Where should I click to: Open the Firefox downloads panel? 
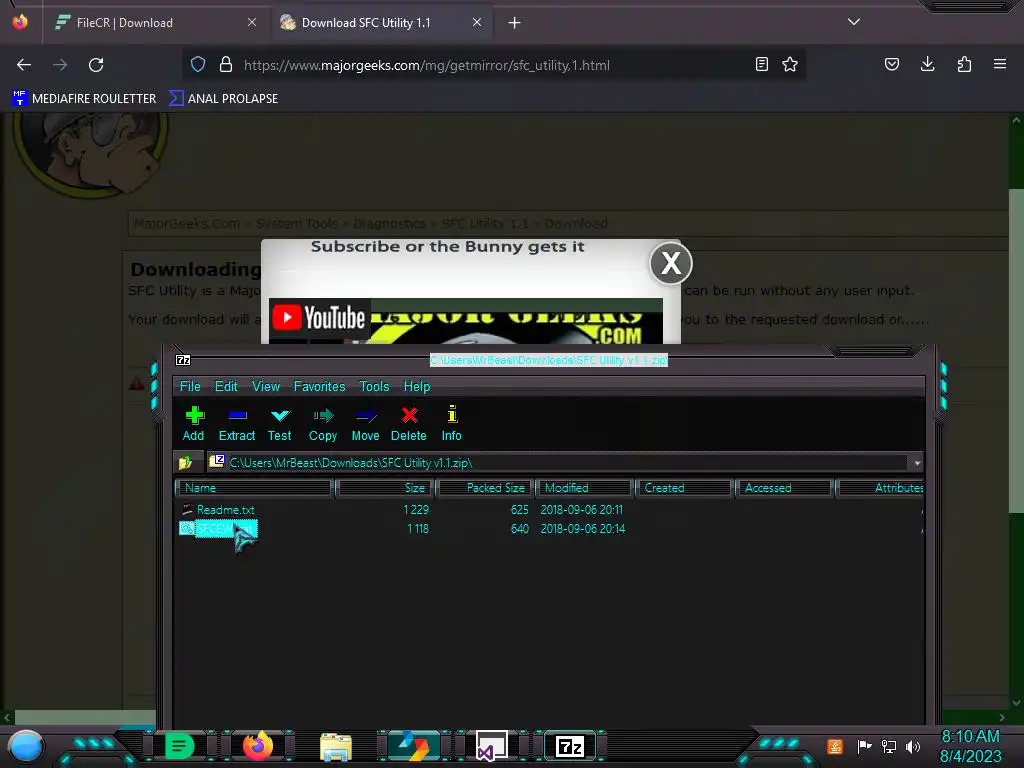(927, 64)
